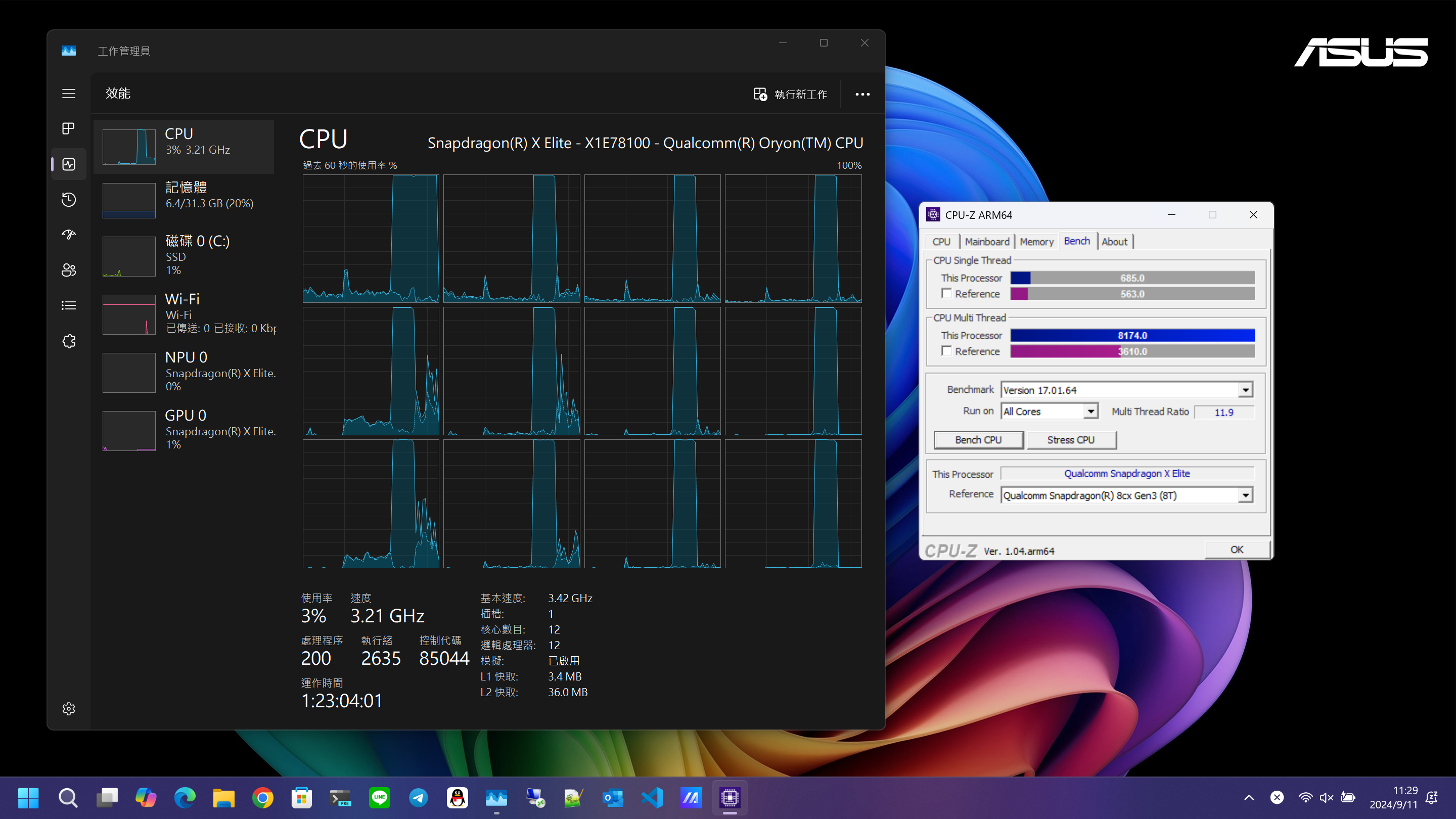This screenshot has height=819, width=1456.
Task: Open Startup apps sidebar icon
Action: pyautogui.click(x=68, y=235)
